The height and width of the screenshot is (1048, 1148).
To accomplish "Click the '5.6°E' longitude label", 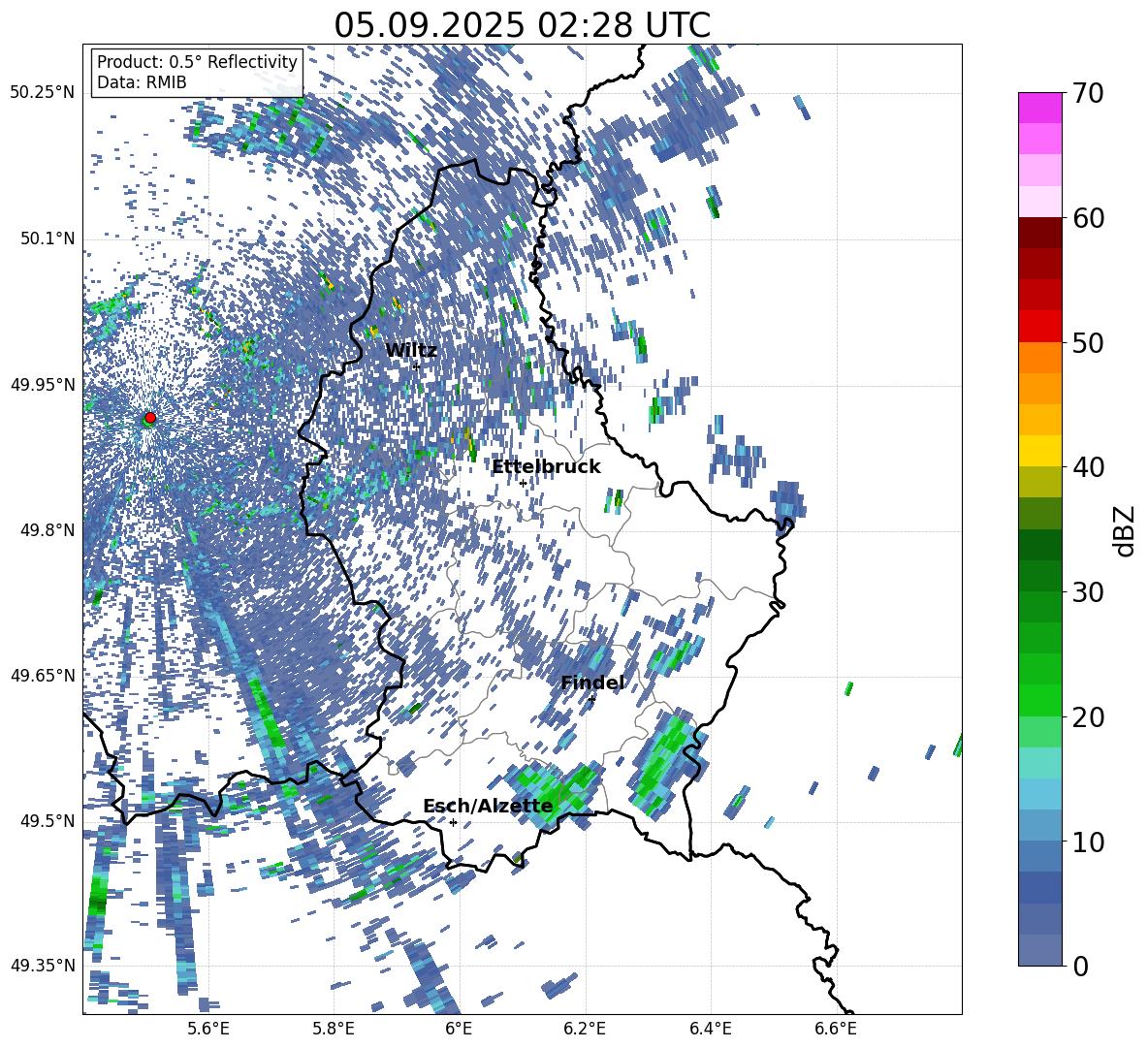I will (208, 1029).
